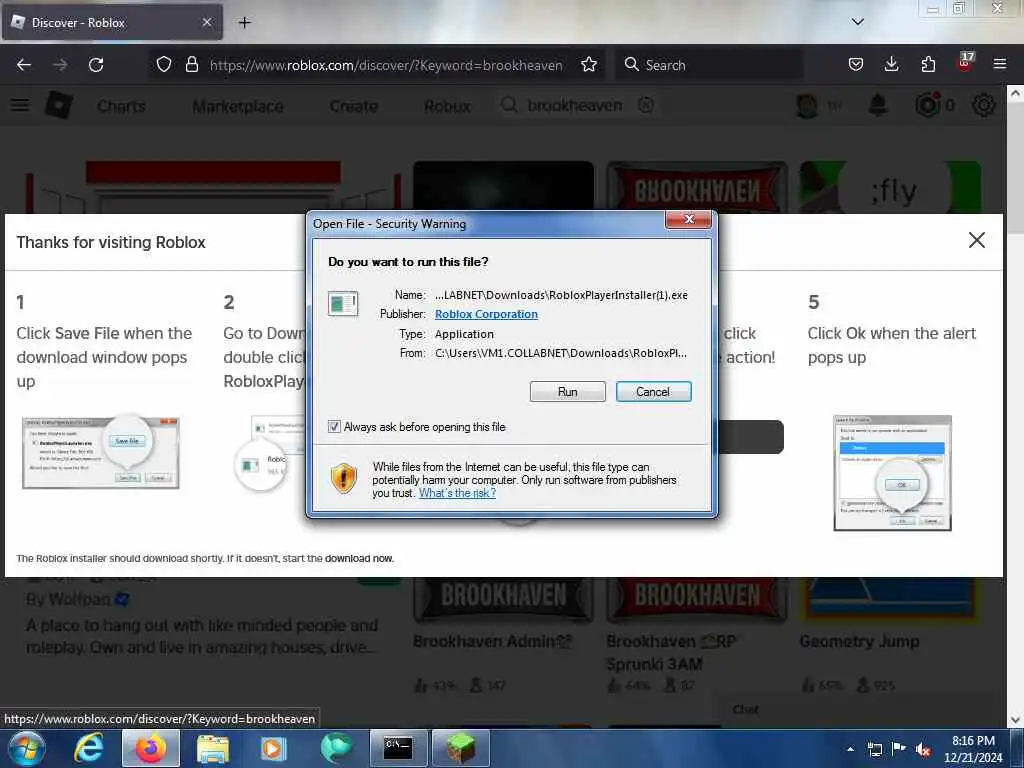Open the Charts menu item
1024x768 pixels.
(121, 106)
